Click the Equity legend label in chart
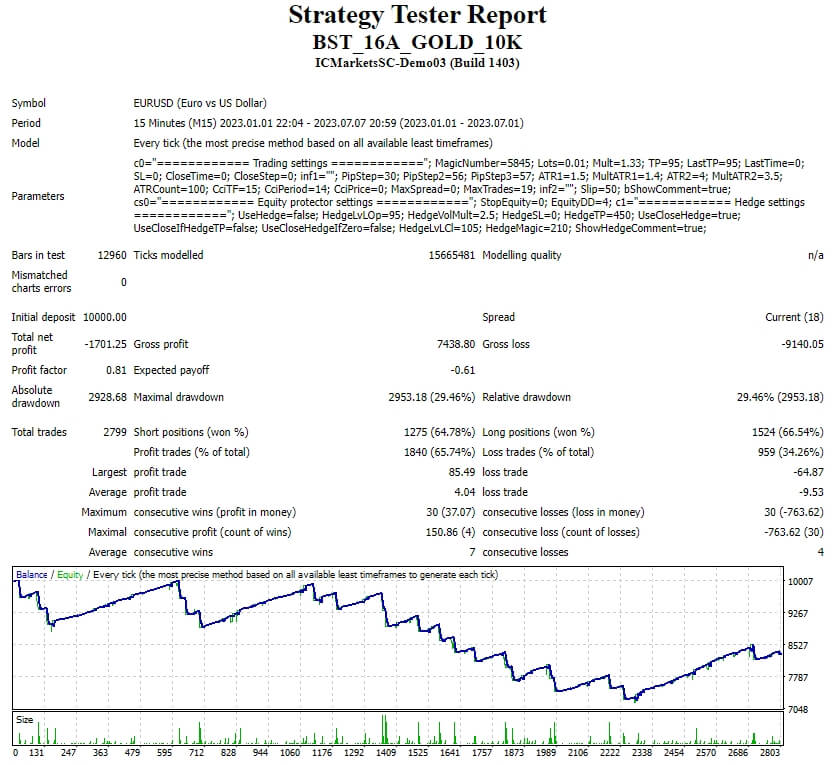Screen dimensions: 838x765 (x=70, y=575)
